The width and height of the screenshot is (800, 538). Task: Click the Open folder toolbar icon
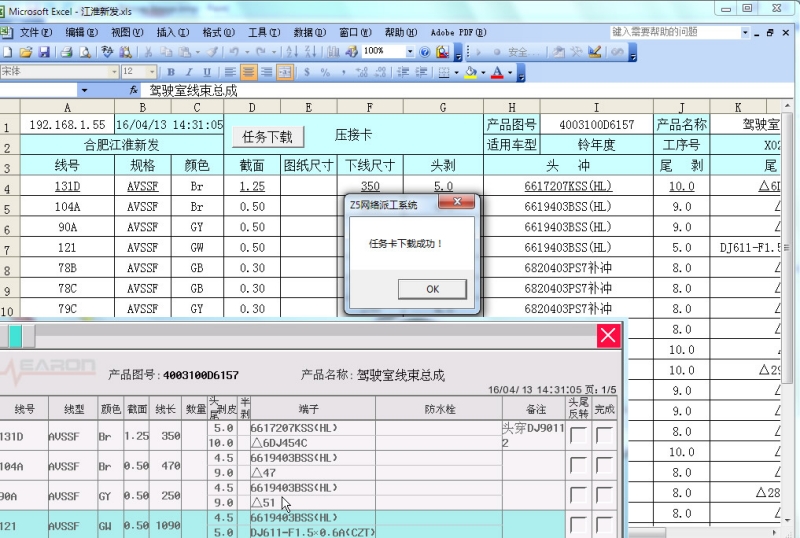click(26, 51)
